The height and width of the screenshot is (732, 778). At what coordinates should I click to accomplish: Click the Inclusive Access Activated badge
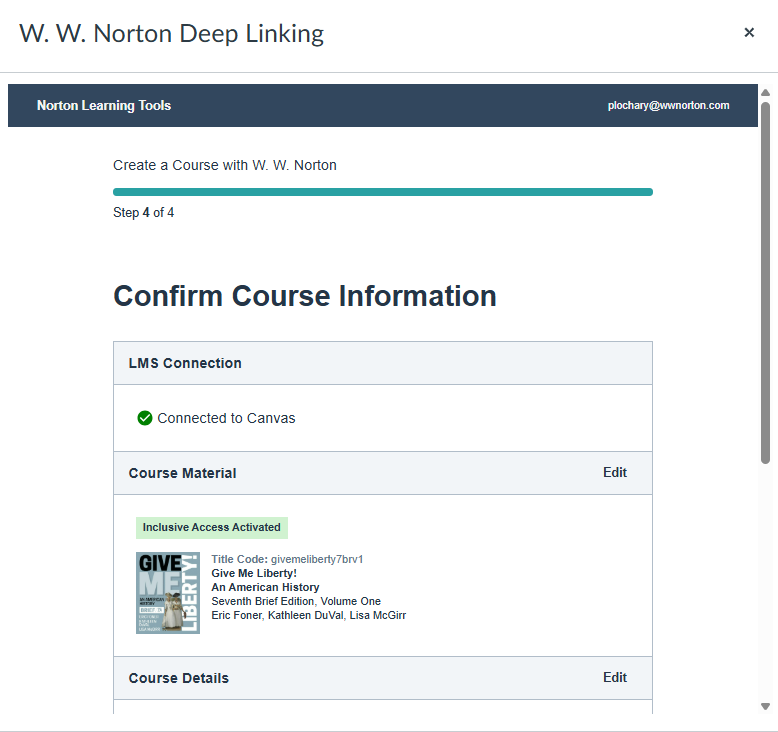212,528
